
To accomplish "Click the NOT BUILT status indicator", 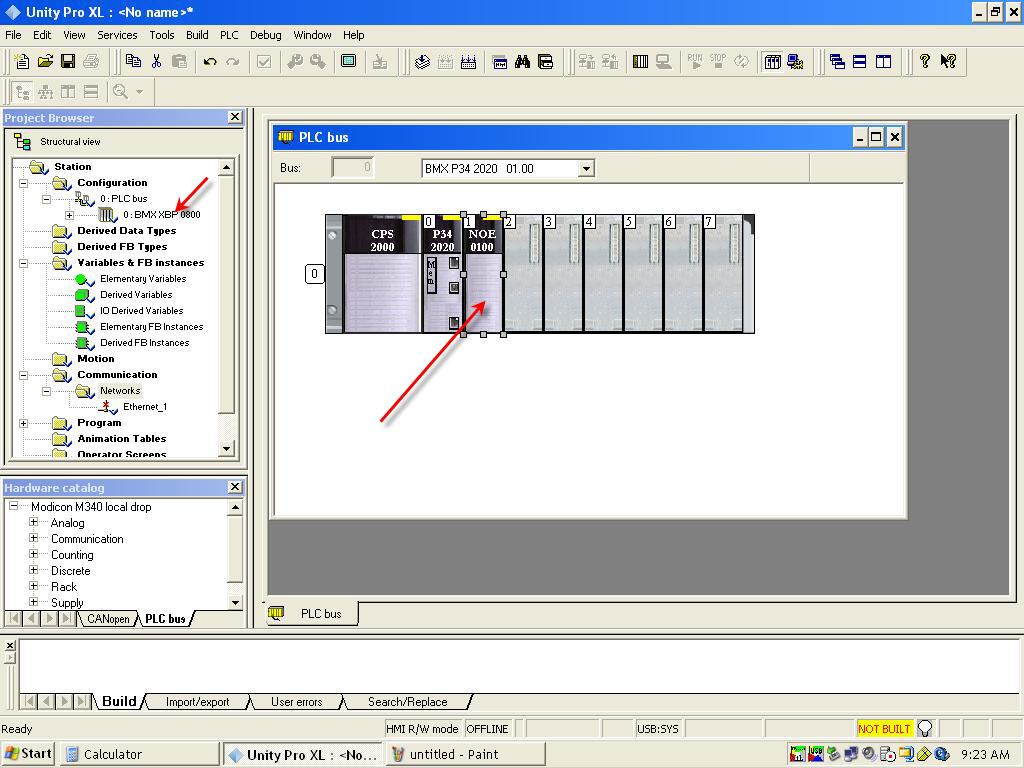I will tap(884, 729).
